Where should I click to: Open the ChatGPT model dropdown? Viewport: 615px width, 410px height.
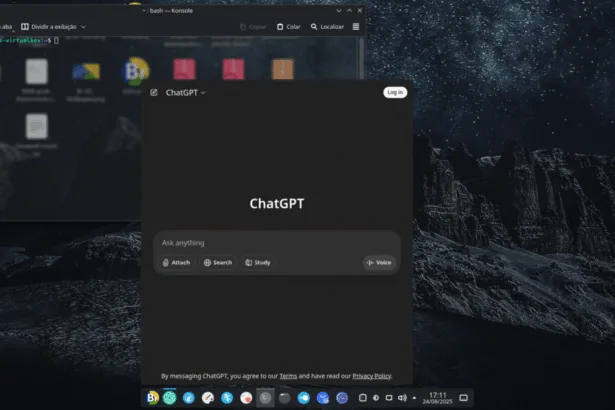coord(186,93)
